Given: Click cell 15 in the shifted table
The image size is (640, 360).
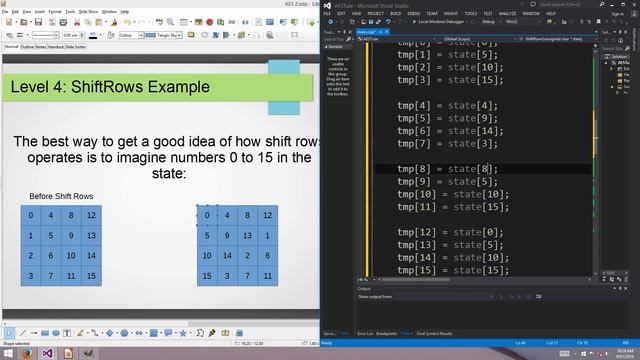Looking at the screenshot, I should tap(207, 276).
